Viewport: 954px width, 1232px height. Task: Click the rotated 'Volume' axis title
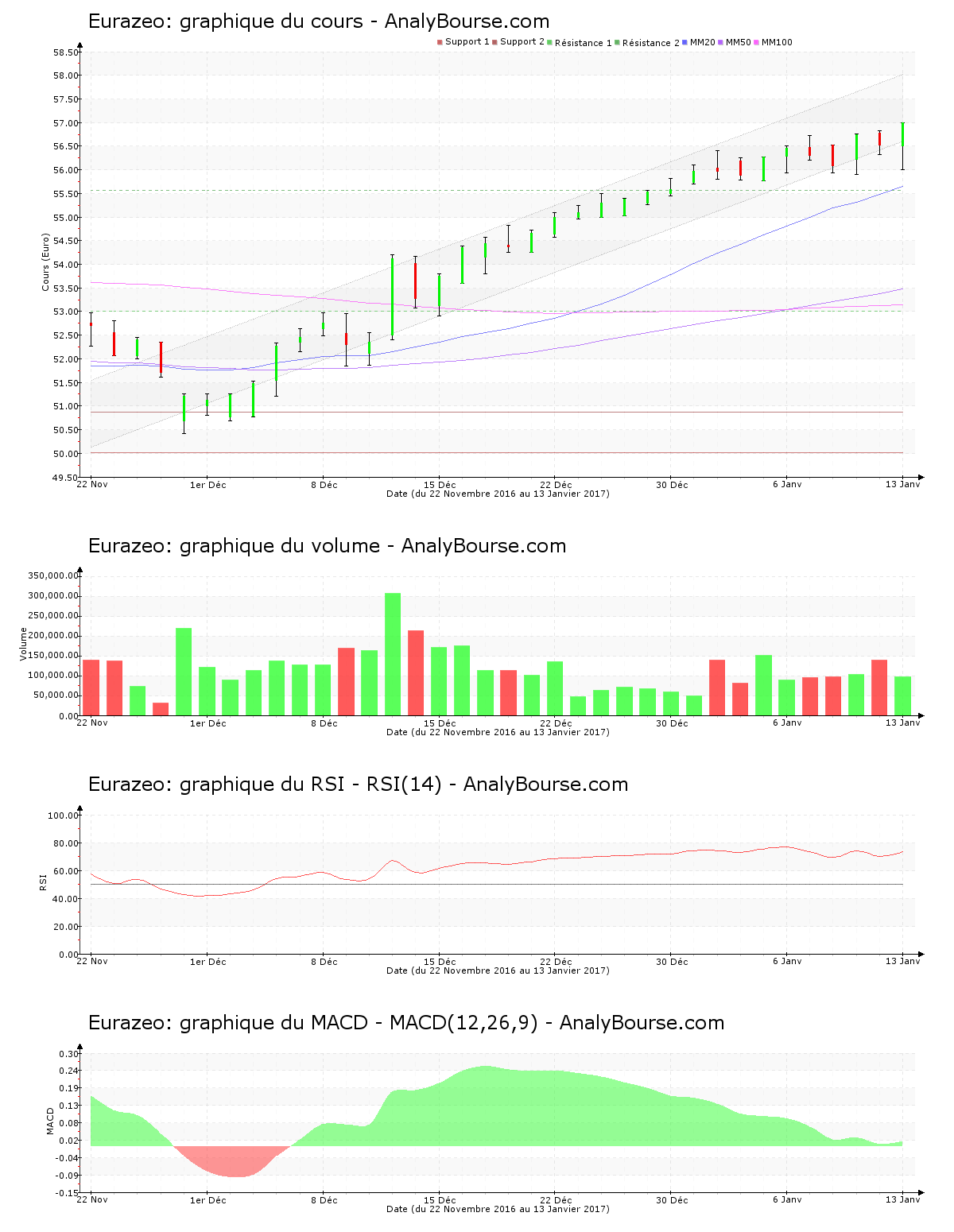coord(23,644)
